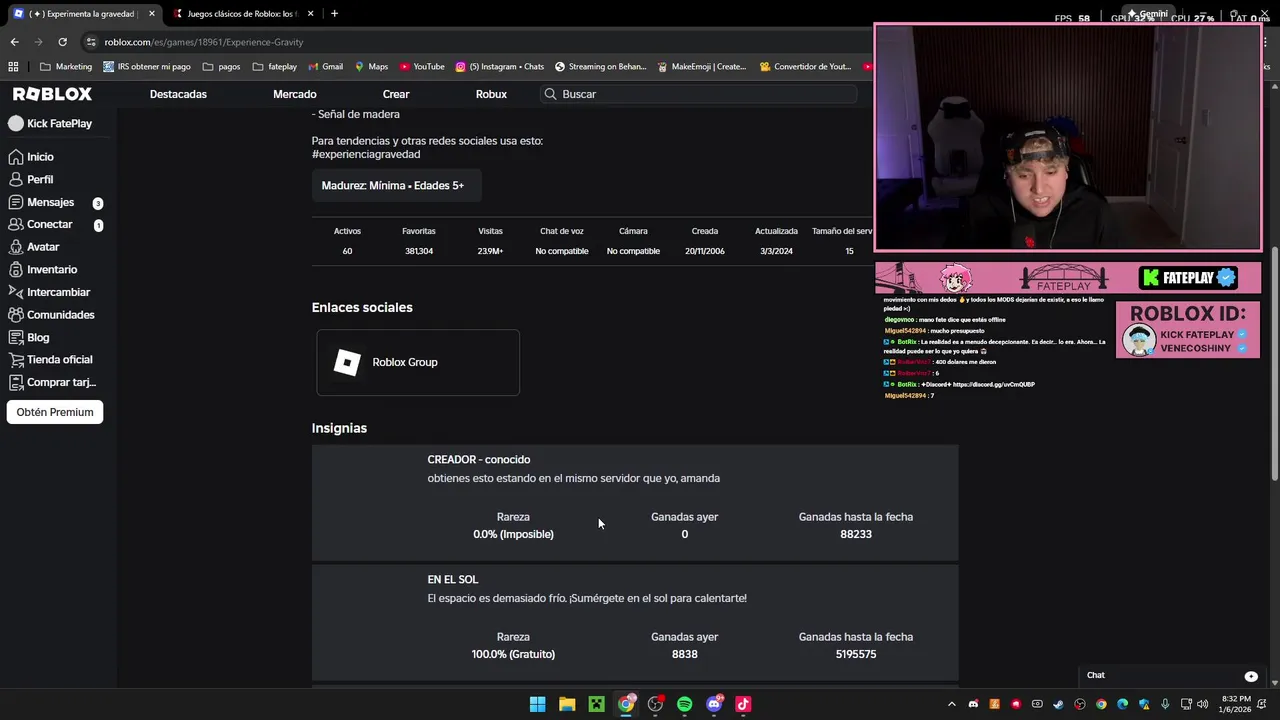
Task: Show hidden system tray icons
Action: 951,704
